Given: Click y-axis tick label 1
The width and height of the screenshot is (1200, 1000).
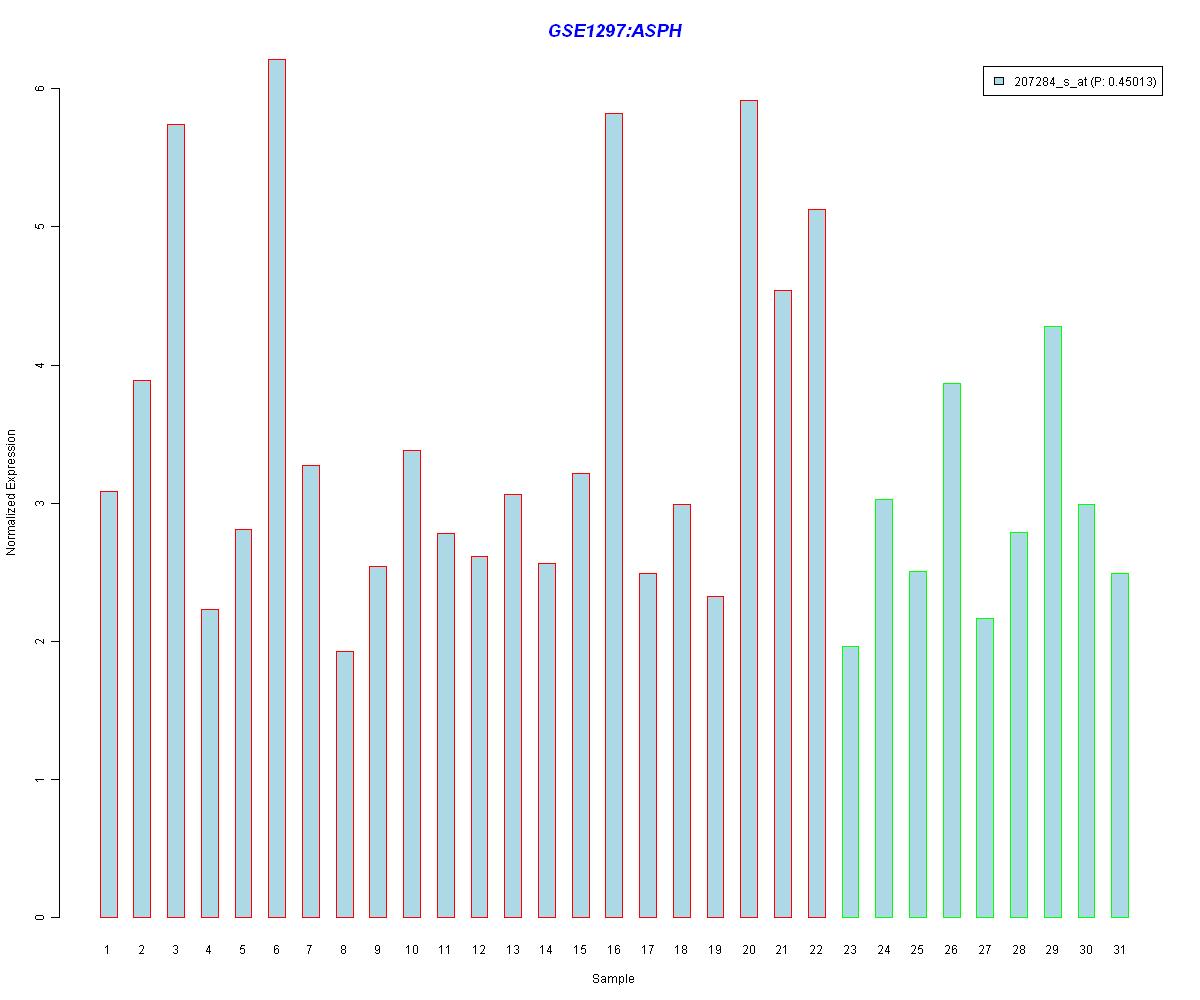Looking at the screenshot, I should (x=41, y=779).
